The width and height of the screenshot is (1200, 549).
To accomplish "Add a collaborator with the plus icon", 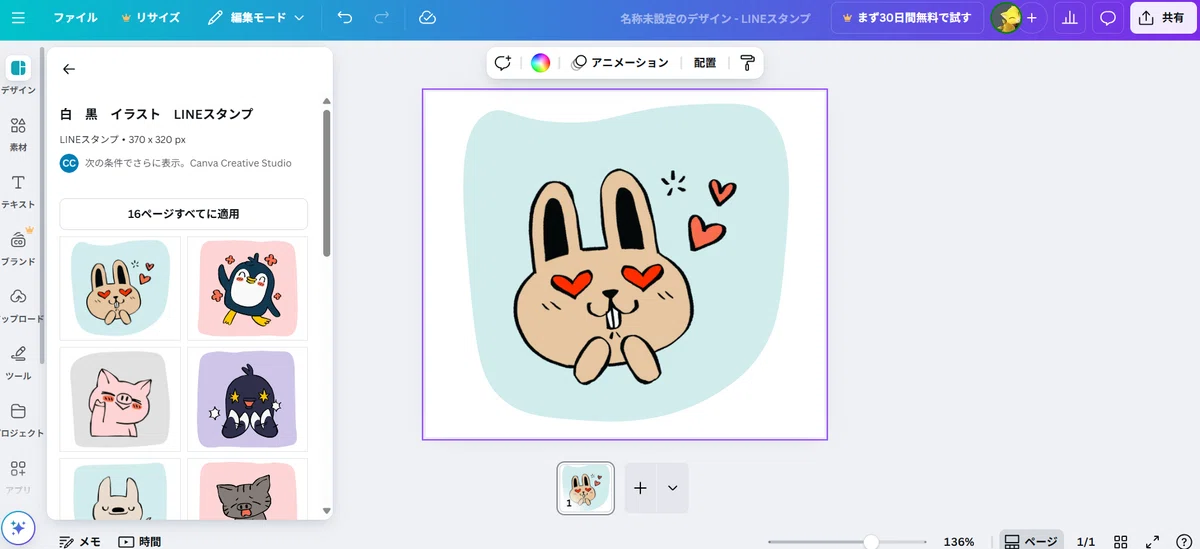I will tap(1032, 18).
